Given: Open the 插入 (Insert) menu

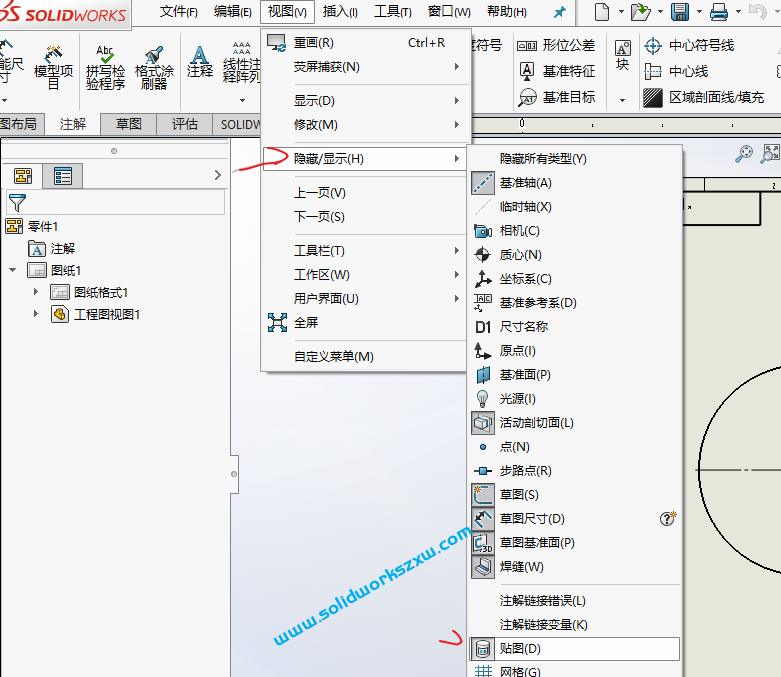Looking at the screenshot, I should point(340,12).
